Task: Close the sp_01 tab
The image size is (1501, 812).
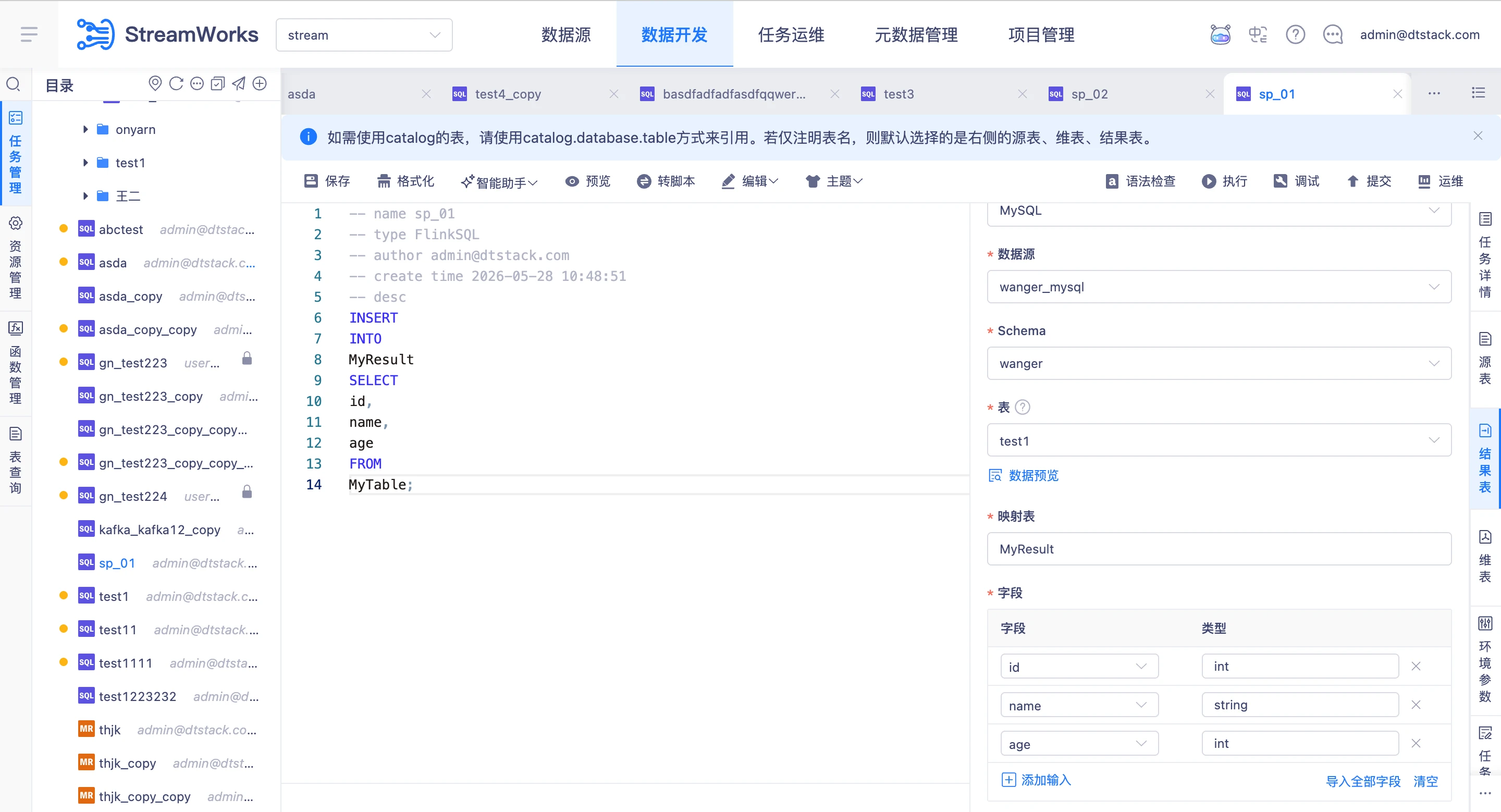Action: [x=1397, y=94]
